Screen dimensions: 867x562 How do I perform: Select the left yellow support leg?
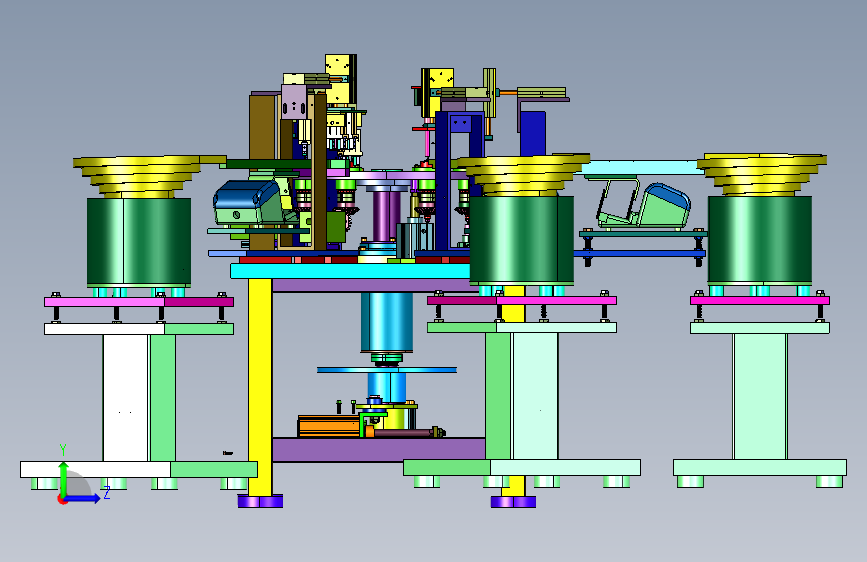(x=260, y=386)
